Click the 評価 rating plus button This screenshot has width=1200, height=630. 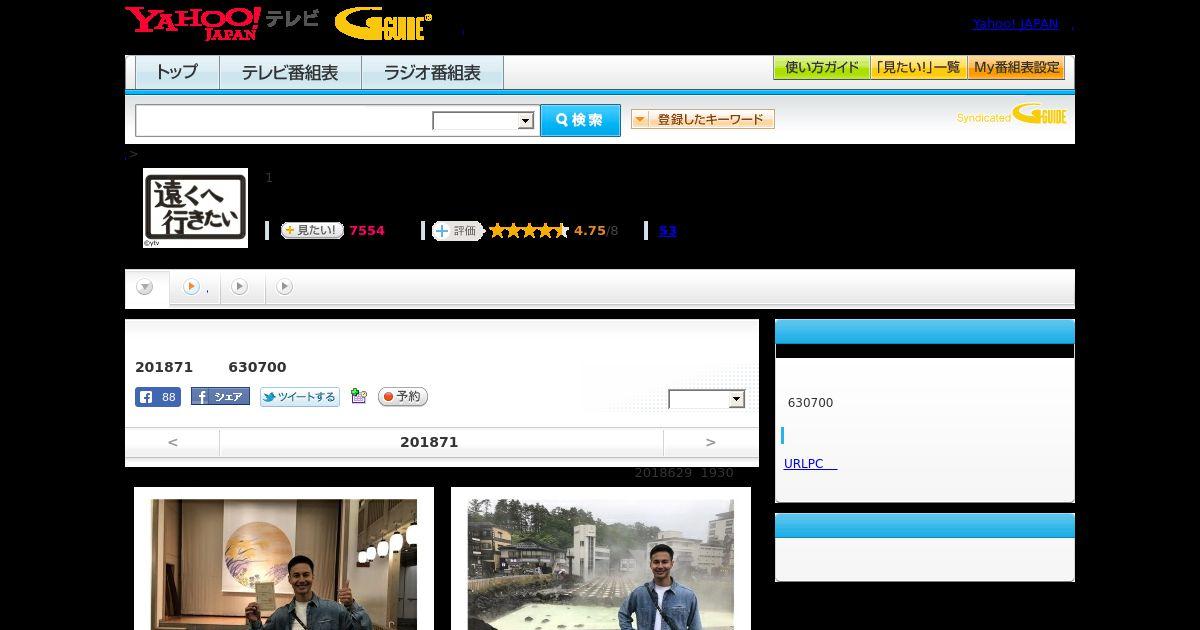tap(457, 230)
